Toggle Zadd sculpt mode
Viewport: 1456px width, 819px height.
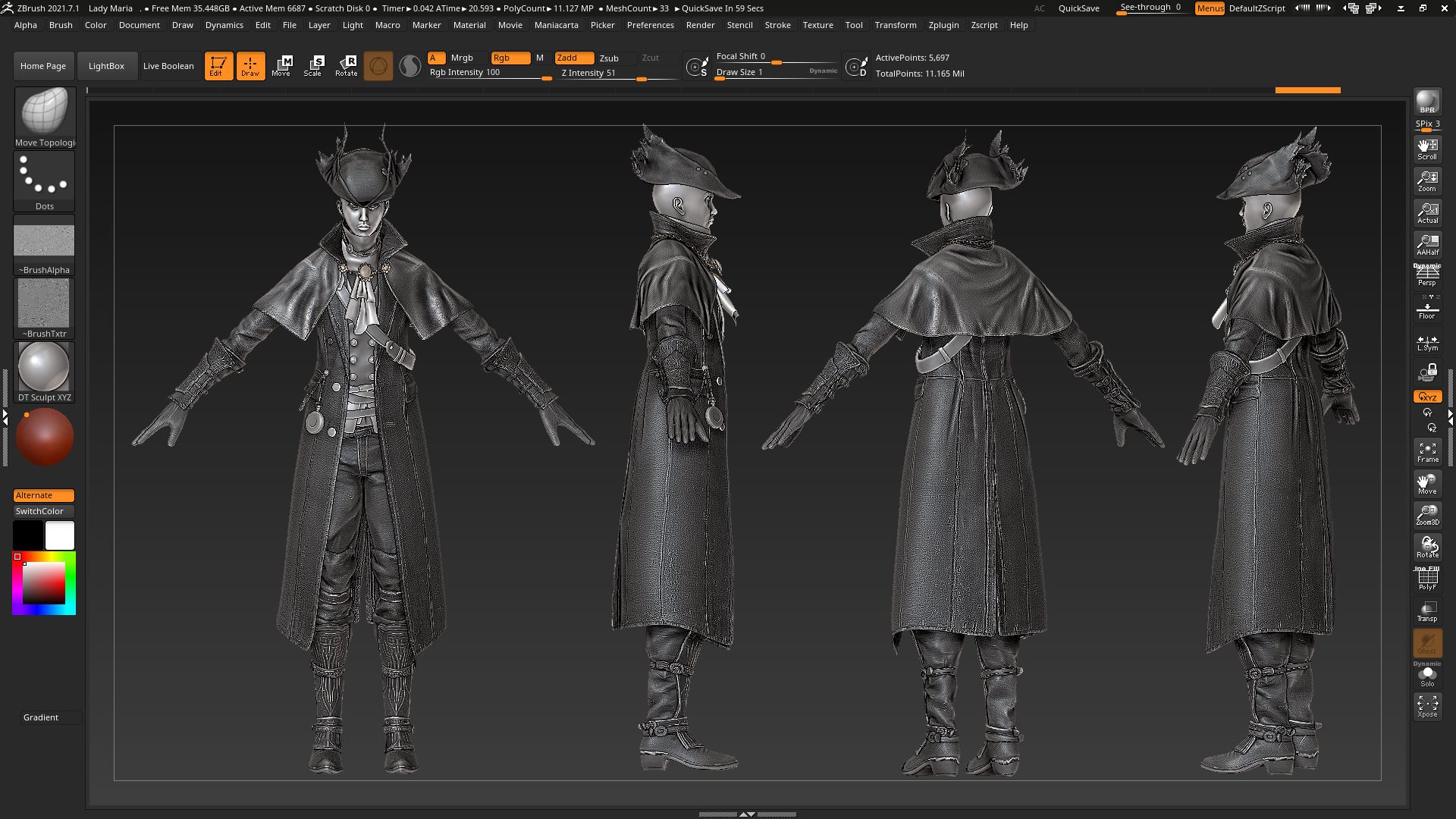pyautogui.click(x=574, y=58)
